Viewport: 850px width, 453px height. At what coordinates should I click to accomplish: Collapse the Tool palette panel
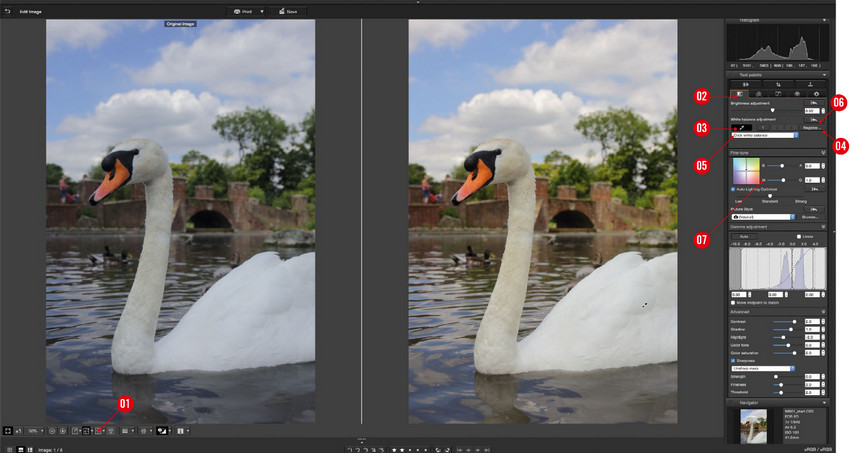(x=824, y=75)
